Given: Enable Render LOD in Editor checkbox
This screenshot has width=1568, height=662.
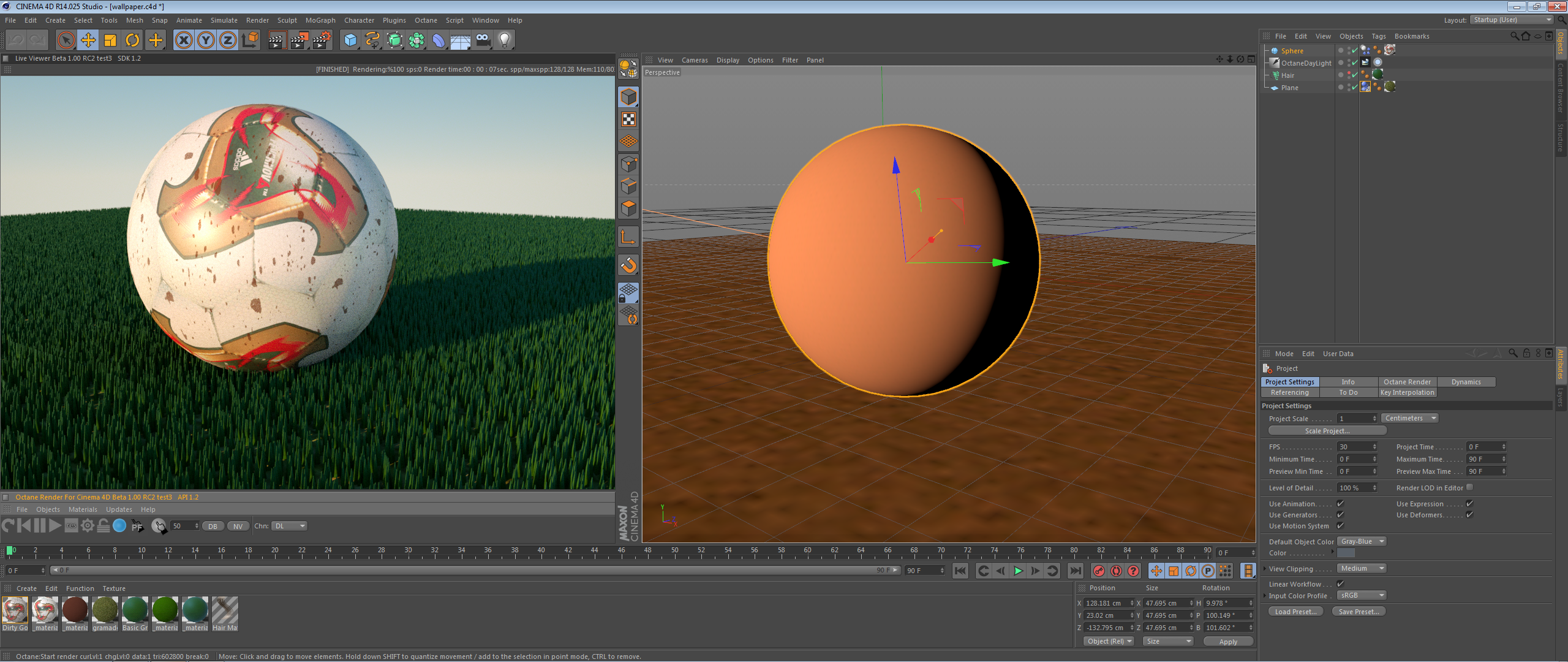Looking at the screenshot, I should (x=1469, y=487).
